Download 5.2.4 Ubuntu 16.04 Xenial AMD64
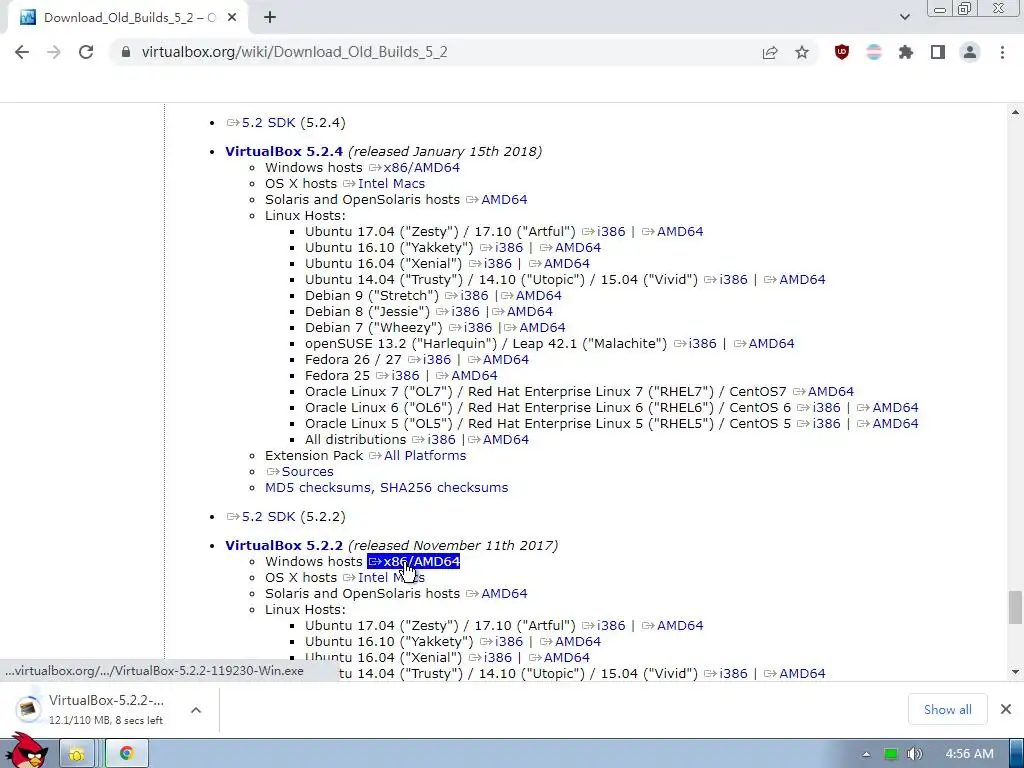This screenshot has height=768, width=1024. (559, 264)
